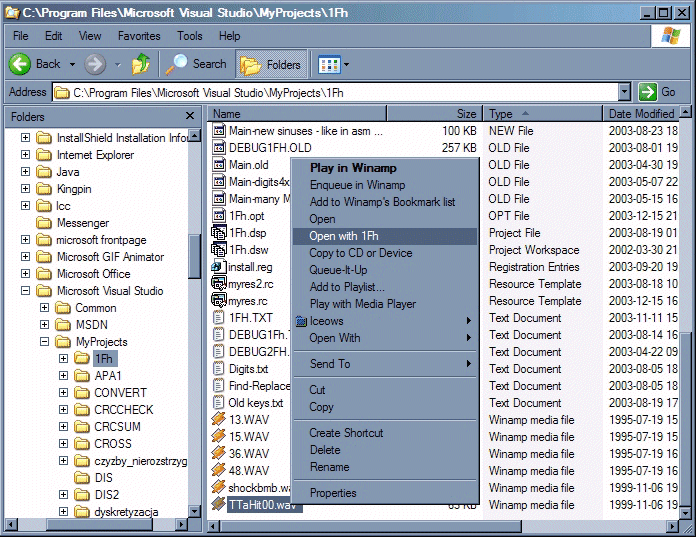Viewport: 696px width, 537px height.
Task: Click the 1Fh.opt file icon
Action: pos(218,216)
